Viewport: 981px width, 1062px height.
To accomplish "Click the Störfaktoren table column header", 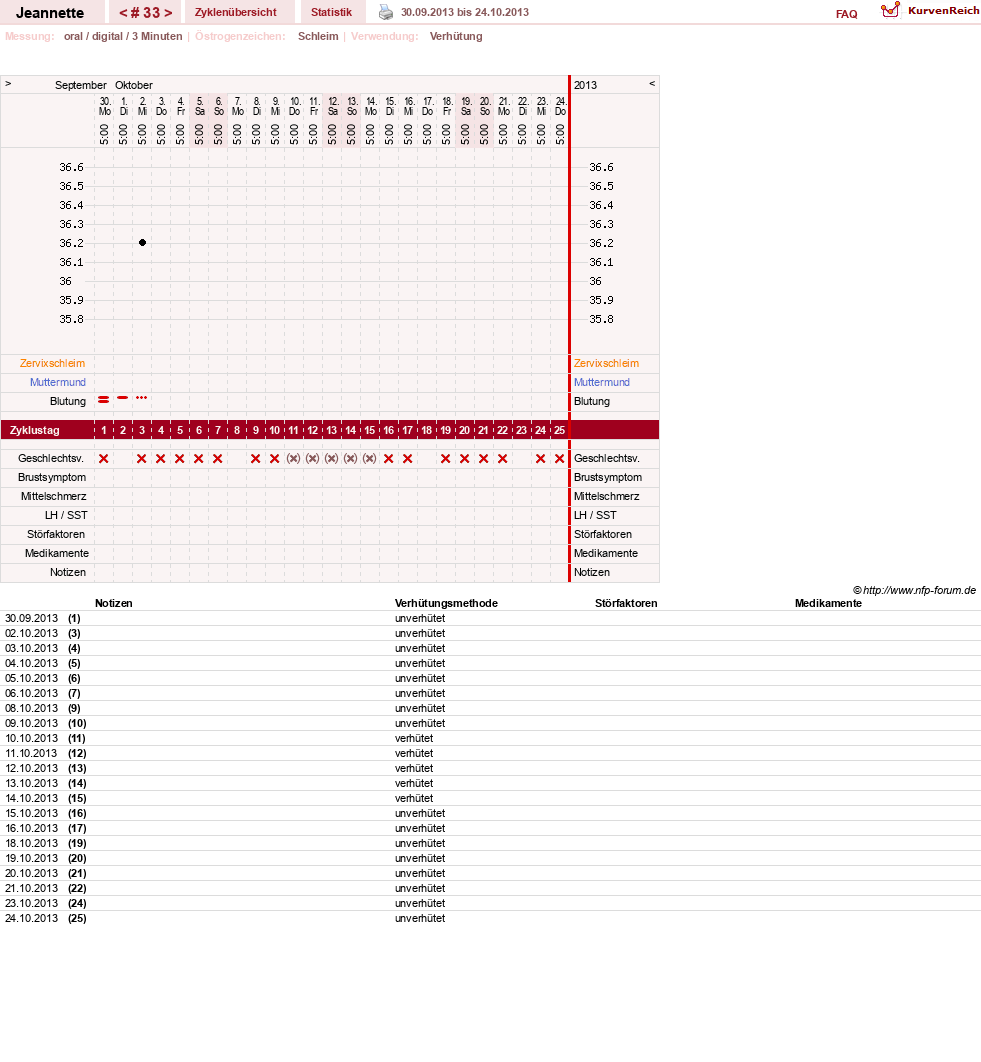I will pyautogui.click(x=626, y=603).
